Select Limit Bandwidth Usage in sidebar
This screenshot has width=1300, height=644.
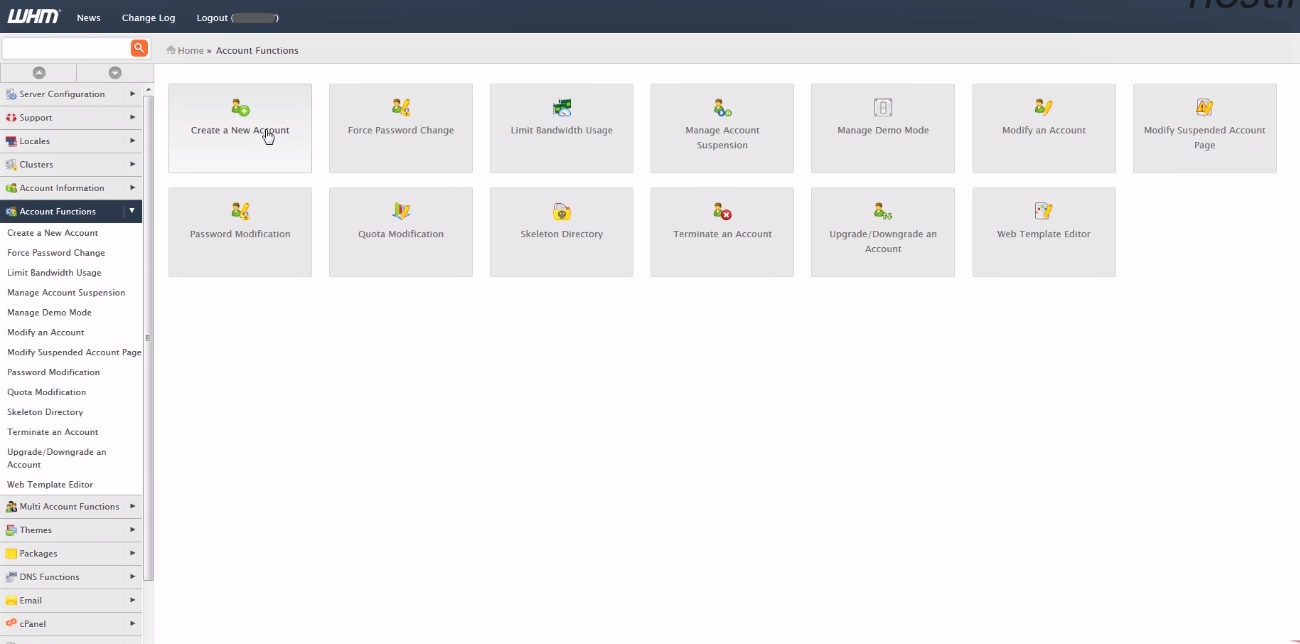[54, 273]
